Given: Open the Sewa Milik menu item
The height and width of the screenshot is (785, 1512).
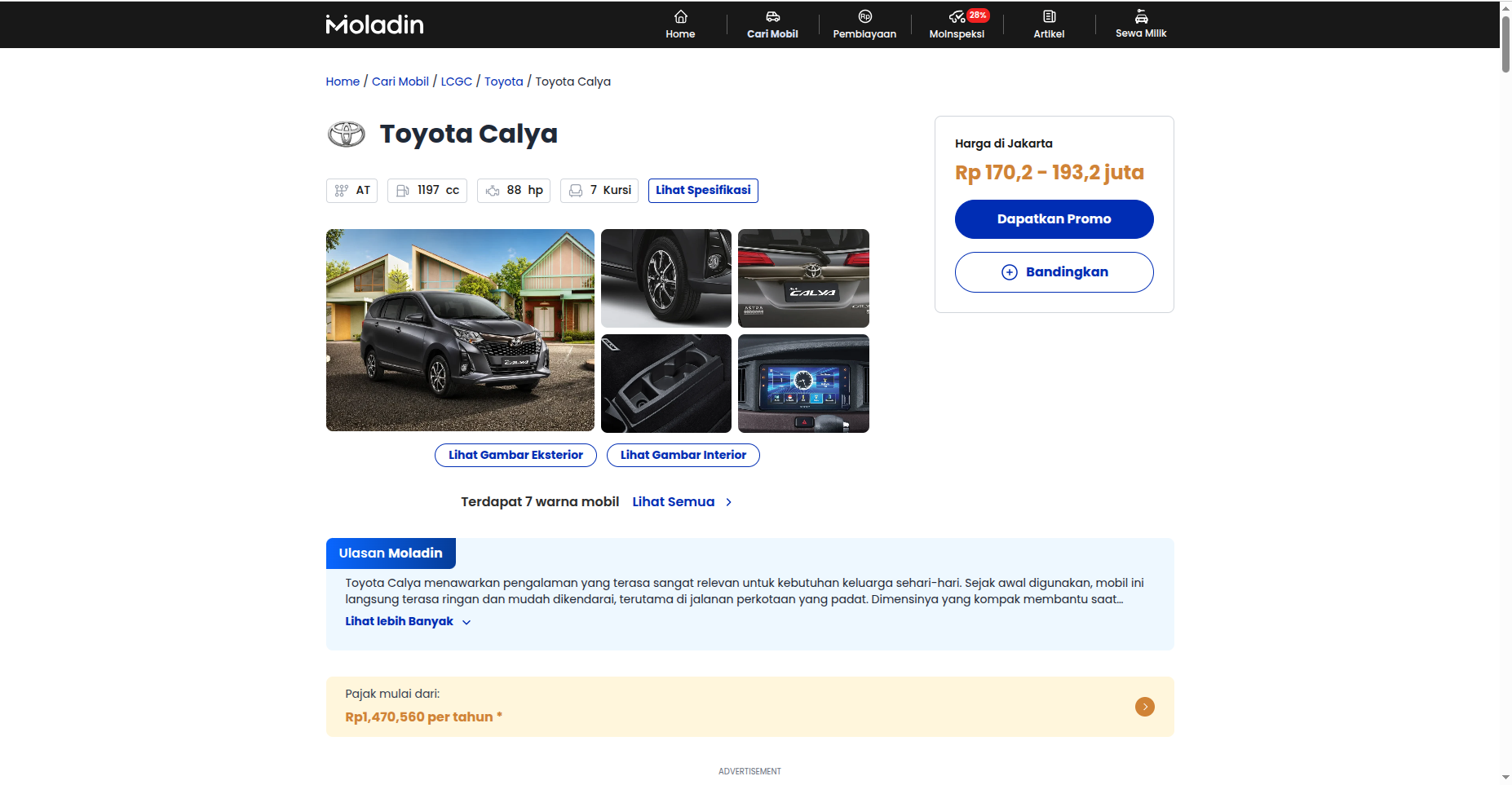Looking at the screenshot, I should (1141, 24).
